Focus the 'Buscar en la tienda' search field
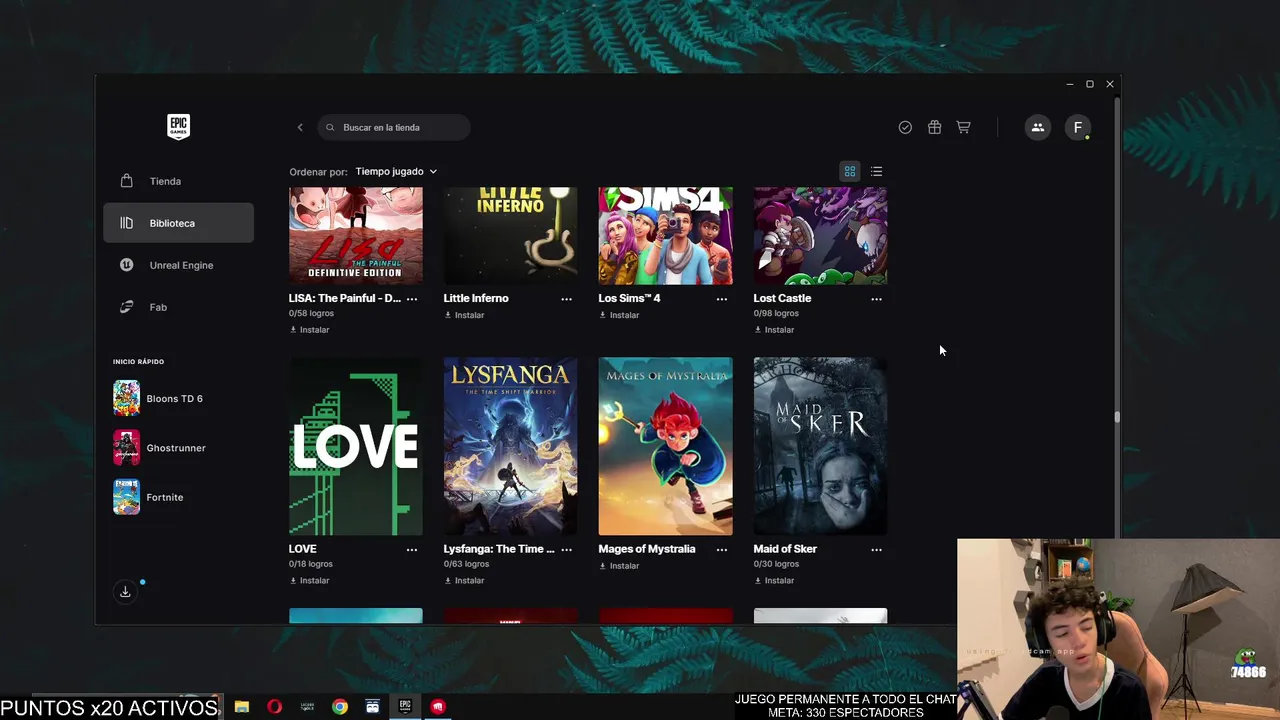 pos(394,127)
